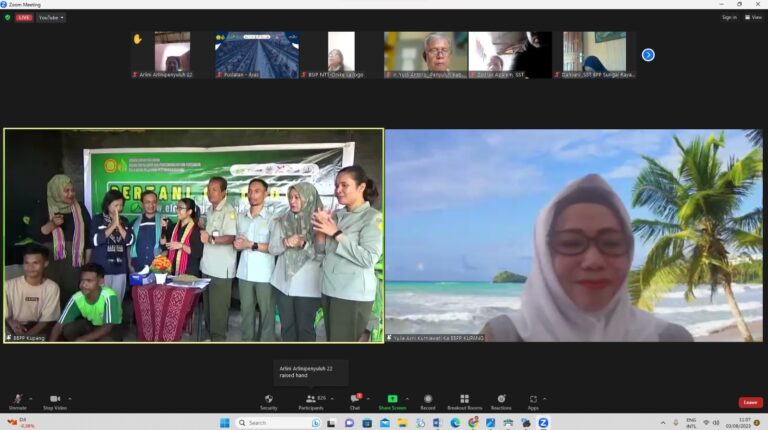
Task: Expand the YouTube live stream dropdown
Action: click(51, 18)
